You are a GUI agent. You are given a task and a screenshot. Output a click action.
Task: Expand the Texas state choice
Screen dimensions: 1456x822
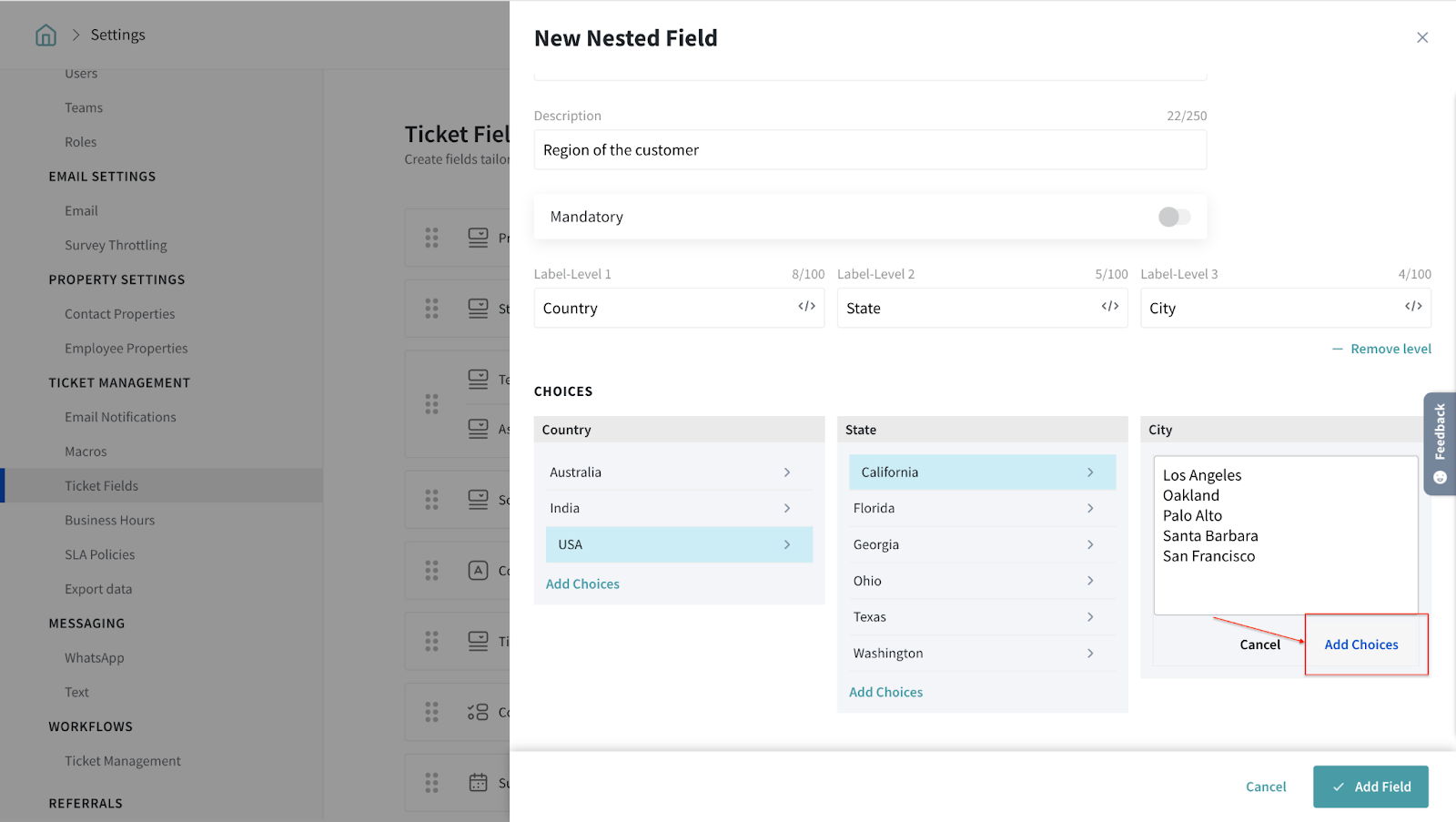point(1089,617)
